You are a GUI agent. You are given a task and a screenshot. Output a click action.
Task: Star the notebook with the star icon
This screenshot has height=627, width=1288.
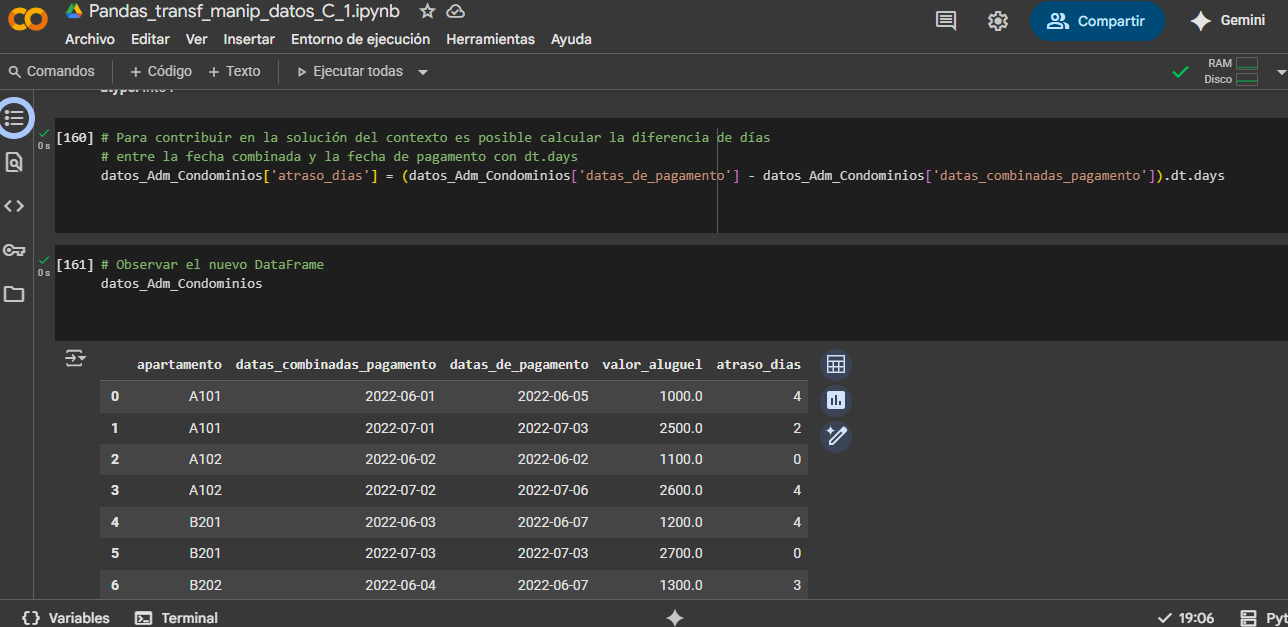click(427, 11)
